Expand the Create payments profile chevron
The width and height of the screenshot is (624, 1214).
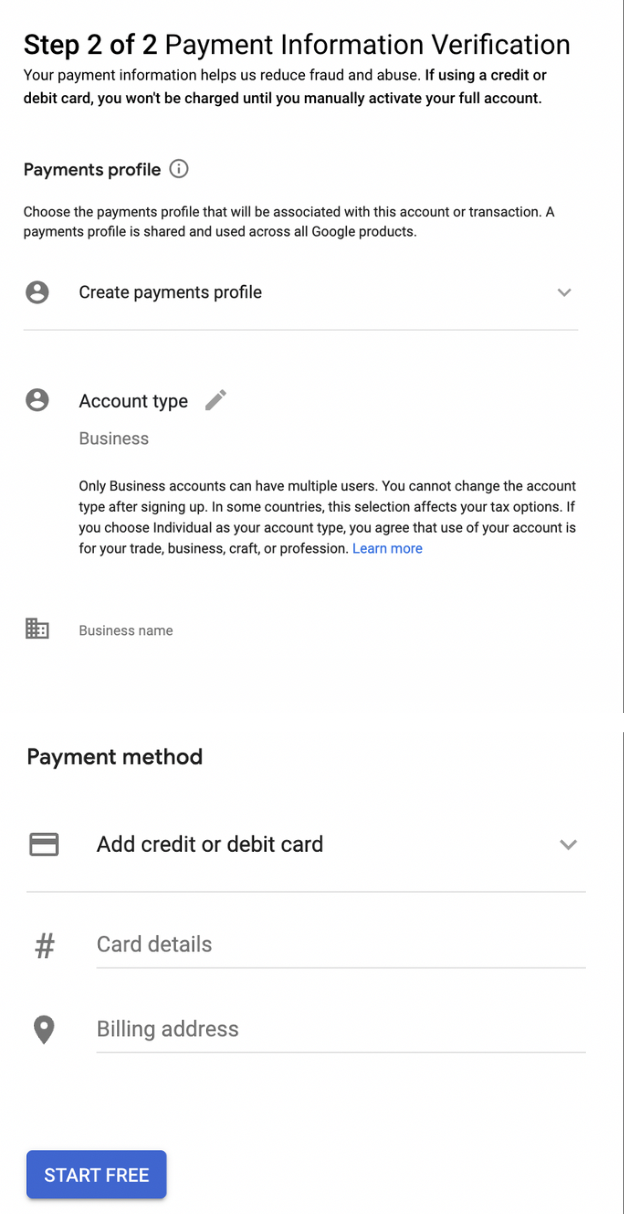point(564,293)
